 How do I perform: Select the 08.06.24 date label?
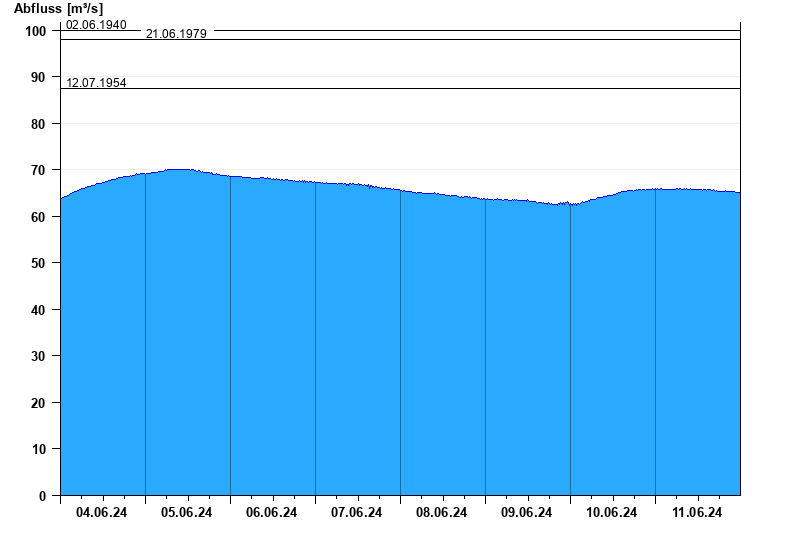point(441,512)
